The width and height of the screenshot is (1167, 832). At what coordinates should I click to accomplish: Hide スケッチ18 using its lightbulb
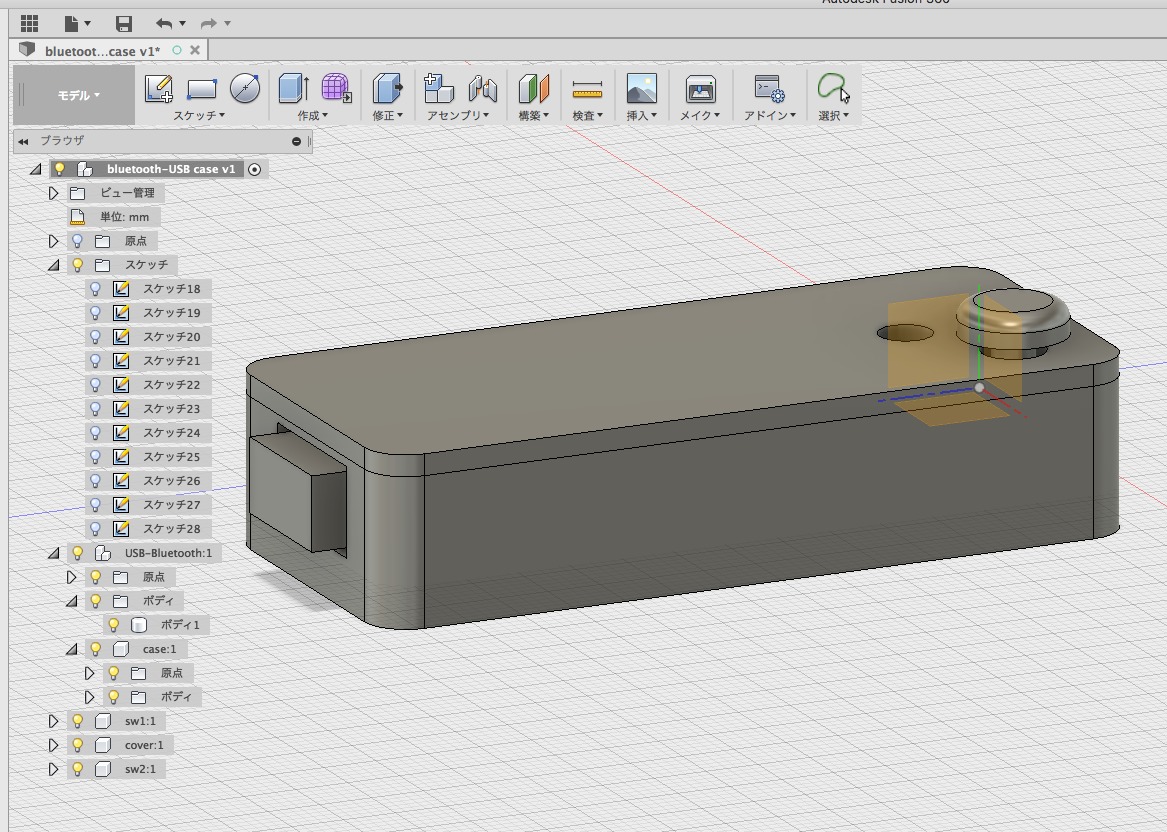(x=96, y=289)
